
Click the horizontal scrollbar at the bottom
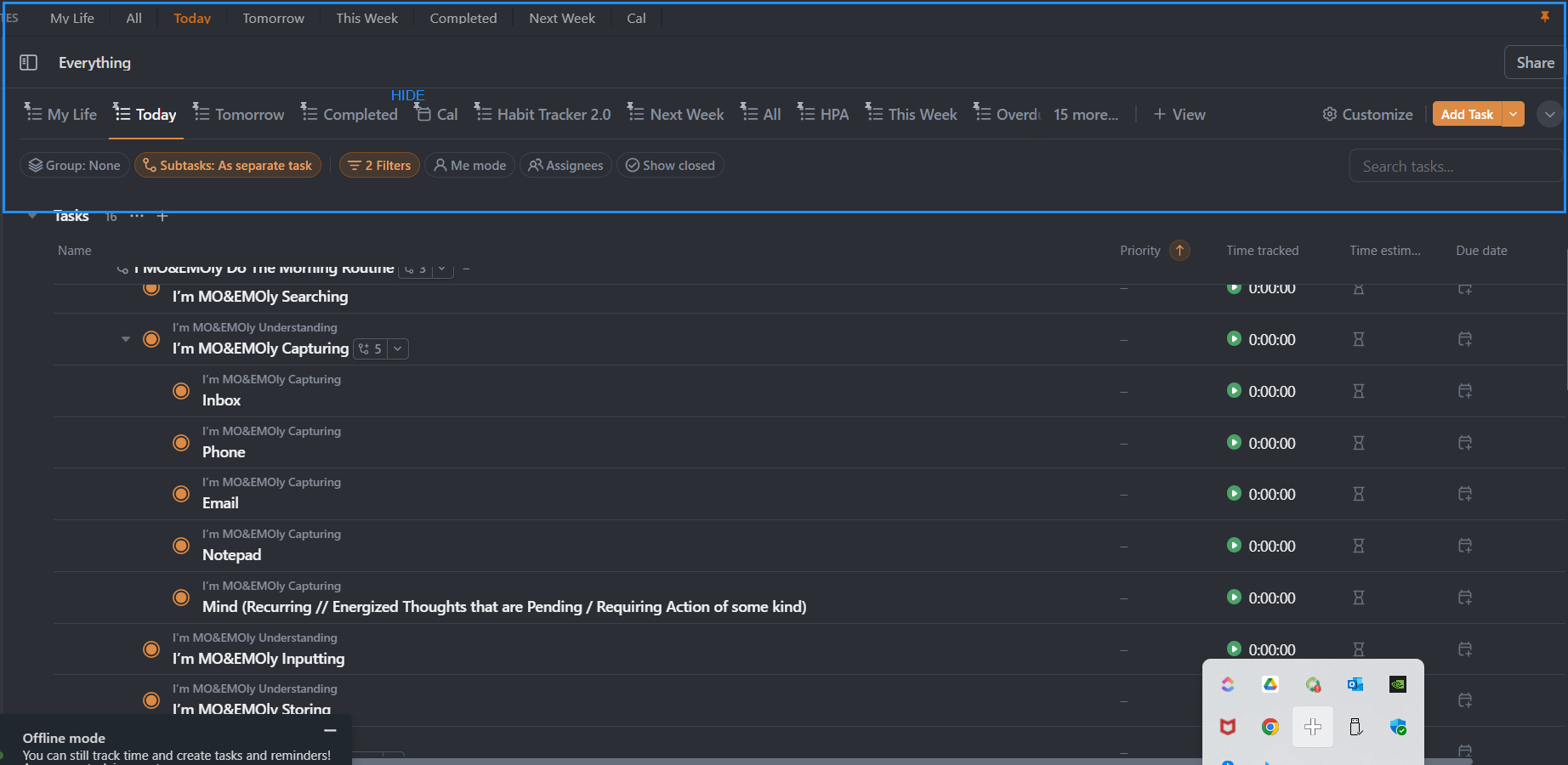tap(910, 761)
